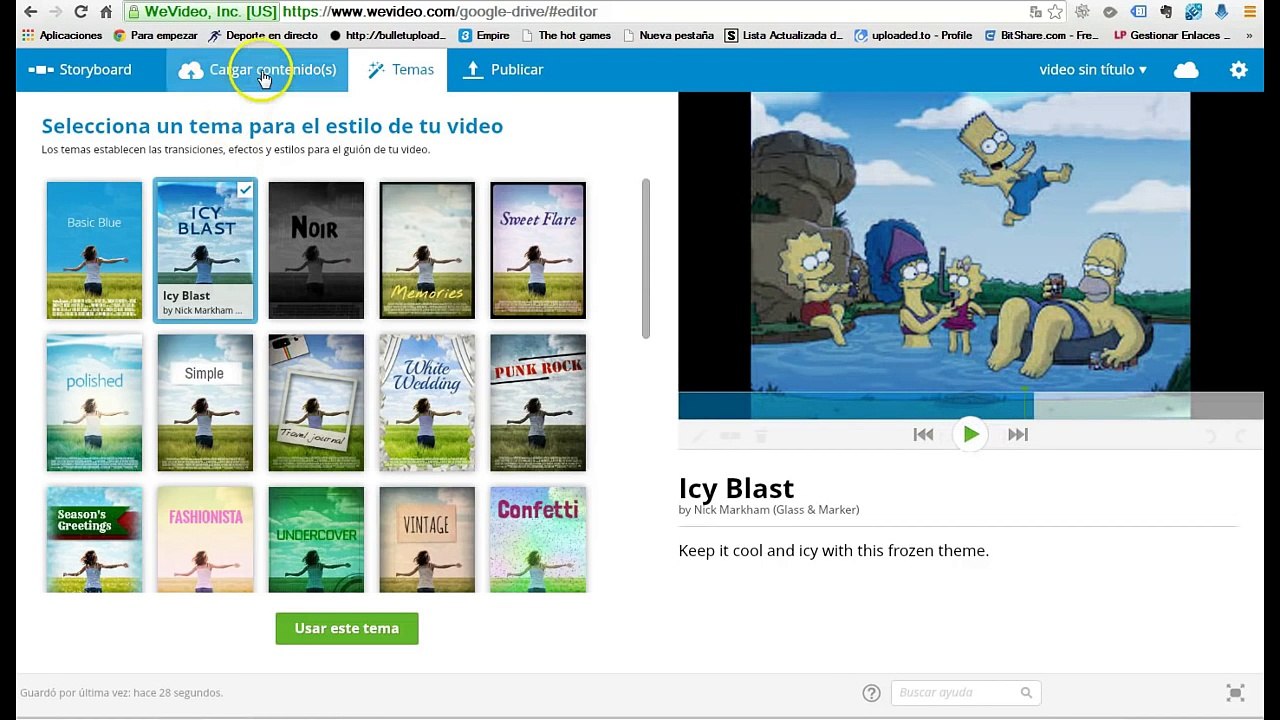This screenshot has width=1280, height=720.
Task: Click the gear extension icon in toolbar
Action: pyautogui.click(x=1082, y=12)
